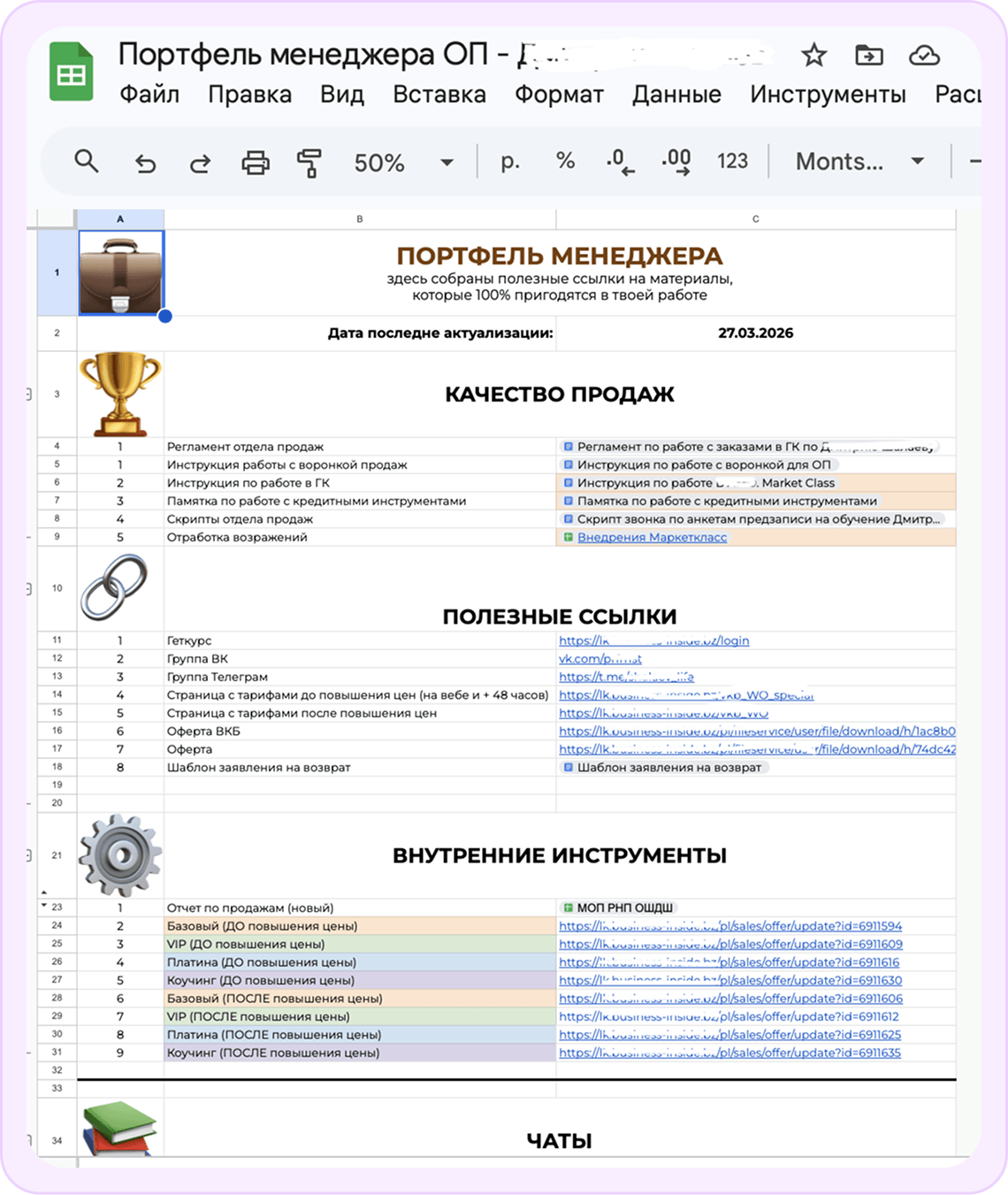This screenshot has width=1008, height=1195.
Task: Open Базовый (ДО) offer link id=6911594
Action: click(730, 926)
